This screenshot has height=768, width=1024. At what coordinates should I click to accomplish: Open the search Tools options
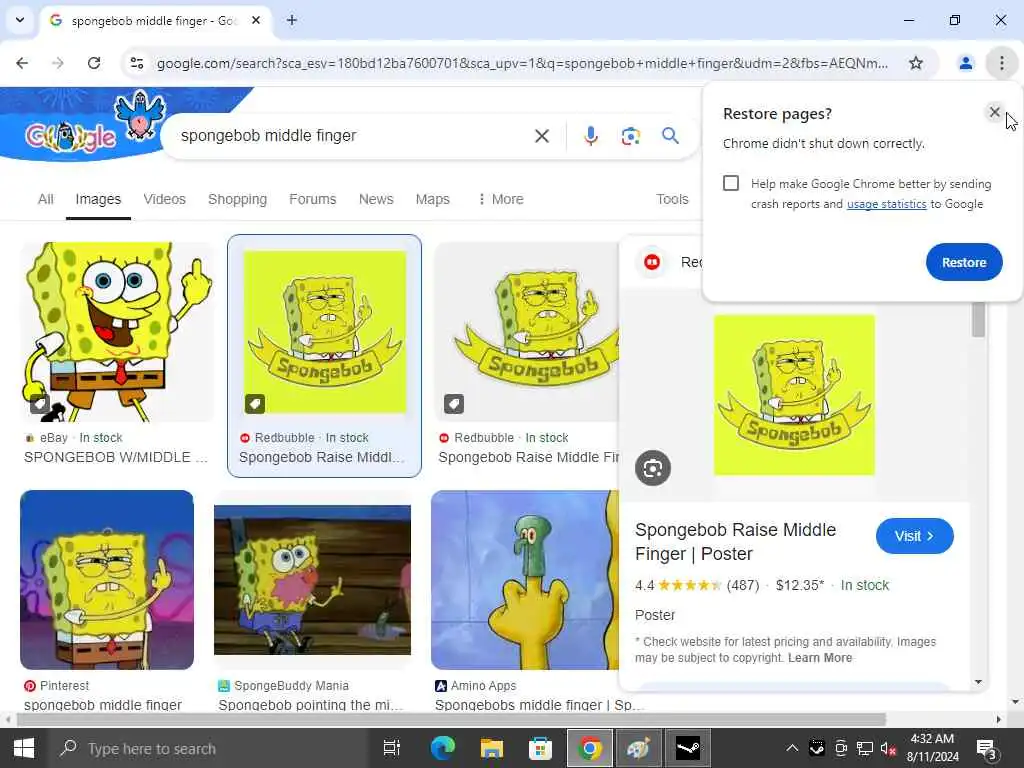[672, 199]
